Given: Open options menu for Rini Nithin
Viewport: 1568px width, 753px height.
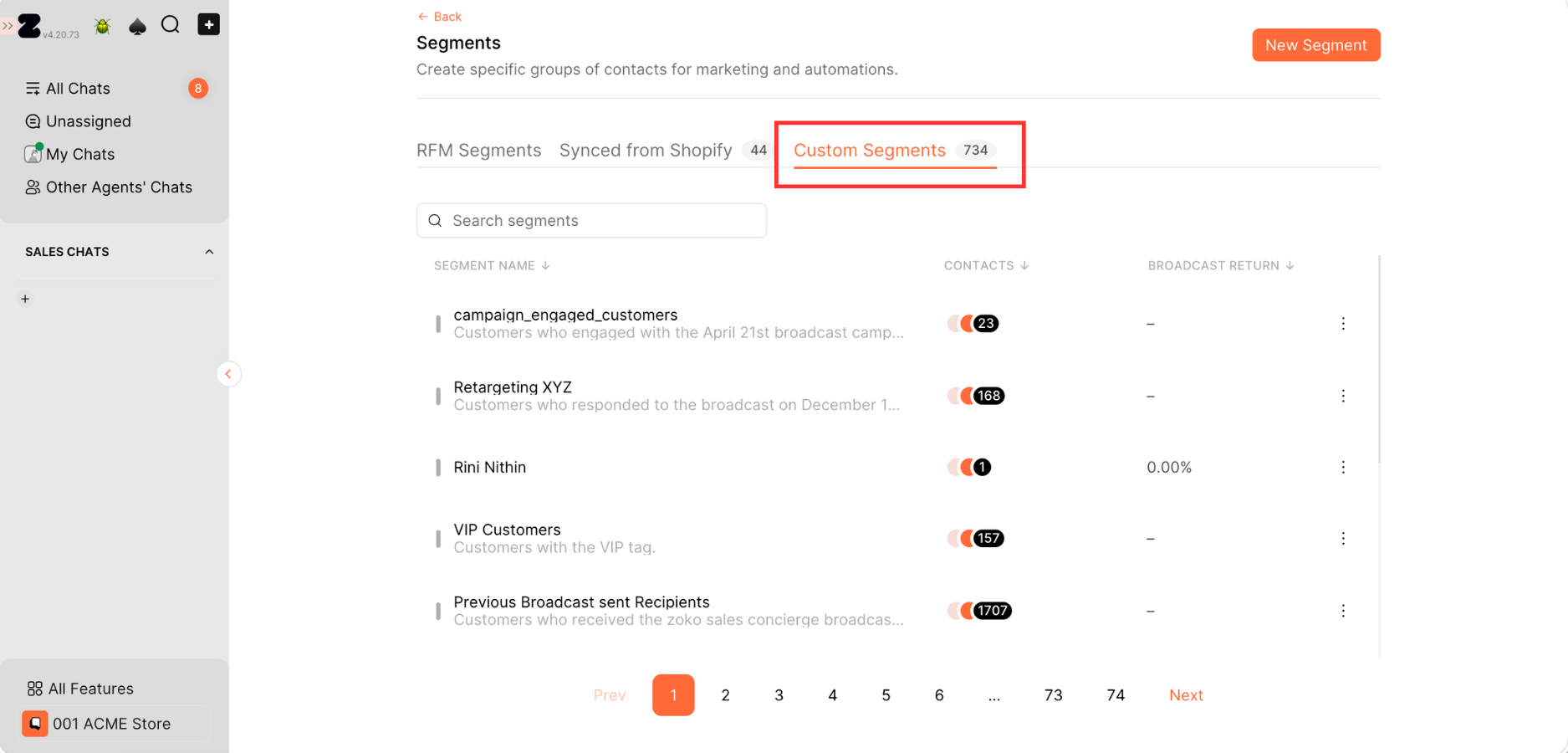Looking at the screenshot, I should 1343,467.
